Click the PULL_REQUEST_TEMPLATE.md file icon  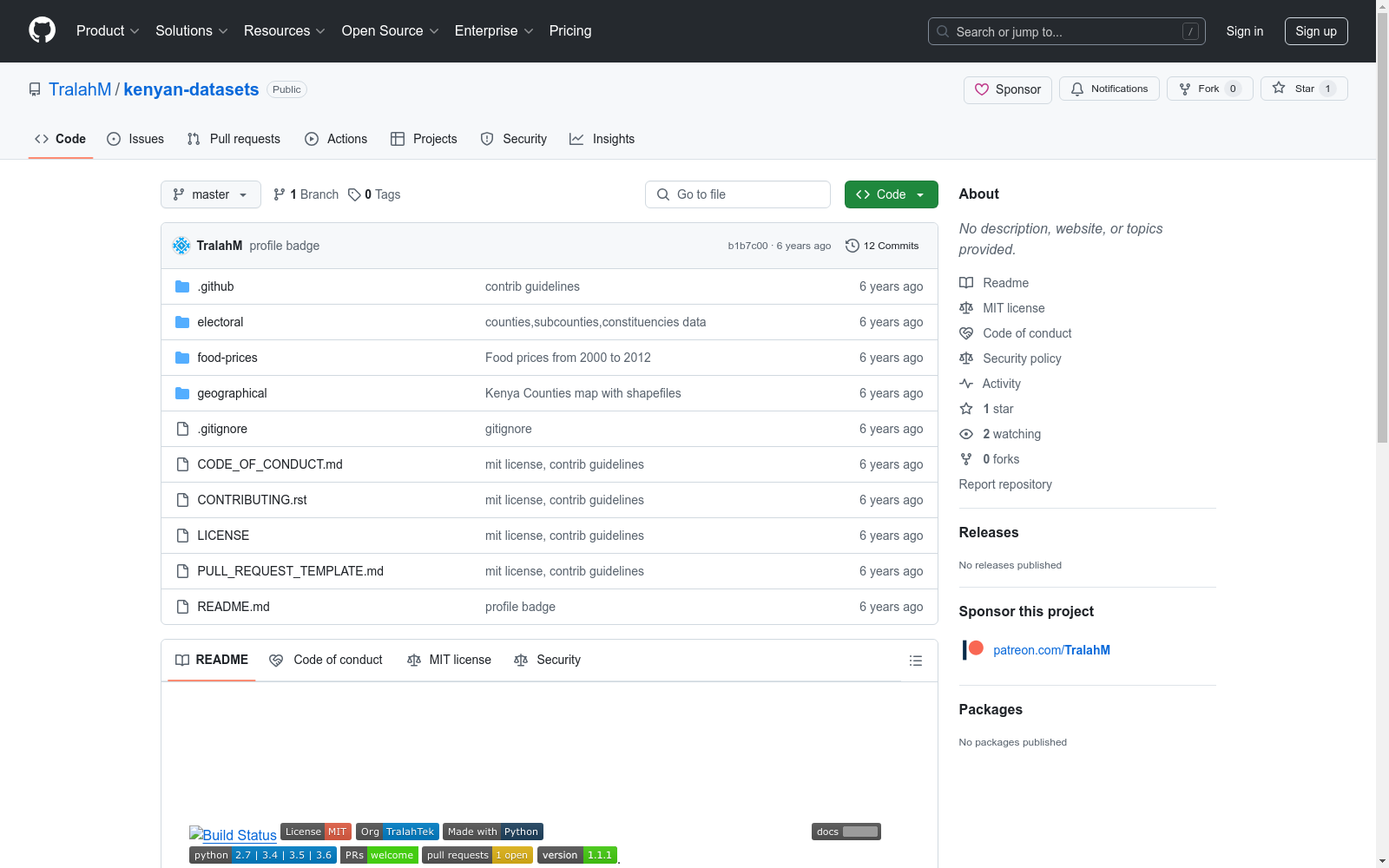182,571
